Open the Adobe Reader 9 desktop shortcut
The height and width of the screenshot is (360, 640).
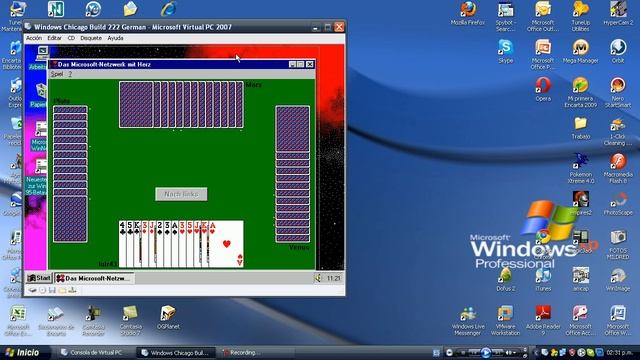coord(543,321)
